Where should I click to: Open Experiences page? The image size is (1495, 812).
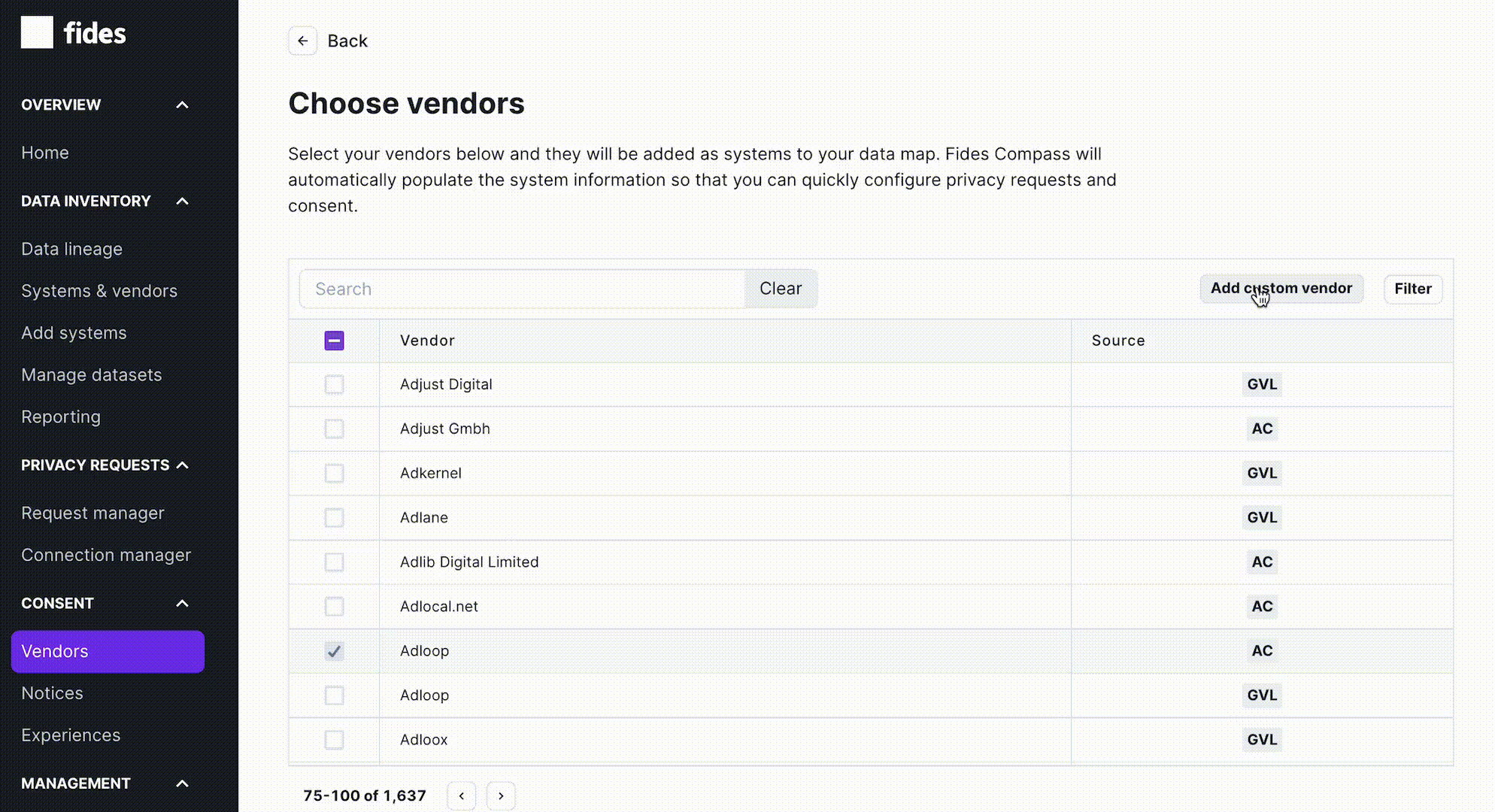pos(71,735)
